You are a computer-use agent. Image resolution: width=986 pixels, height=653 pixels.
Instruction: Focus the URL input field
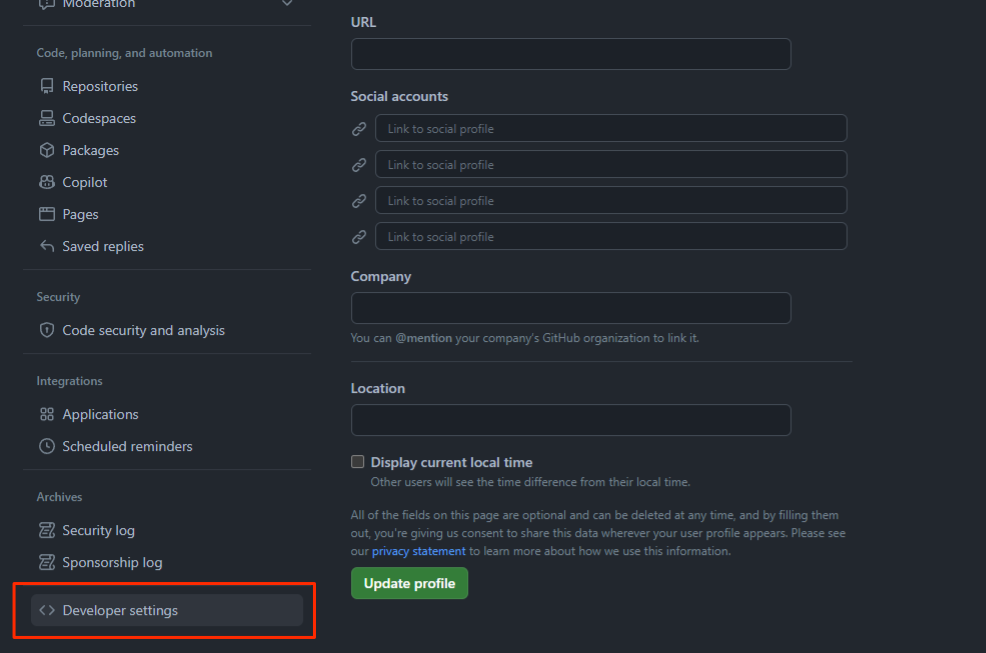click(x=571, y=54)
